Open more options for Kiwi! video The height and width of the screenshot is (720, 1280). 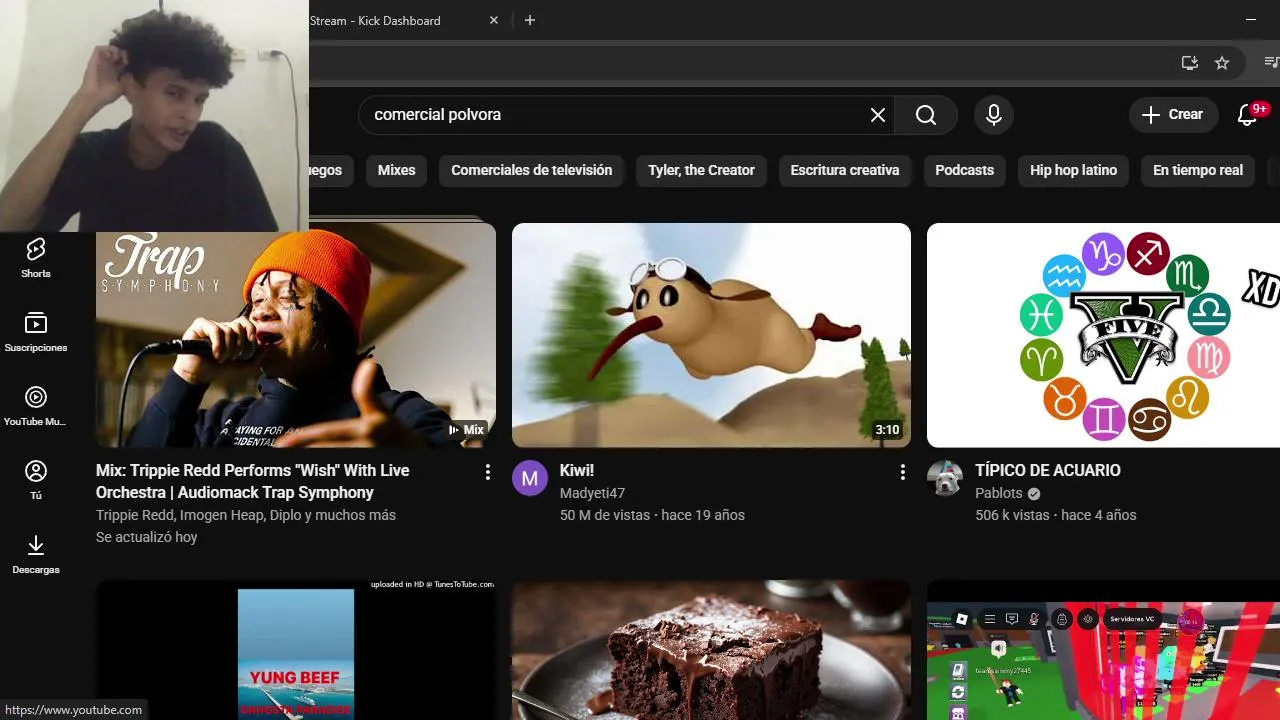pyautogui.click(x=903, y=472)
